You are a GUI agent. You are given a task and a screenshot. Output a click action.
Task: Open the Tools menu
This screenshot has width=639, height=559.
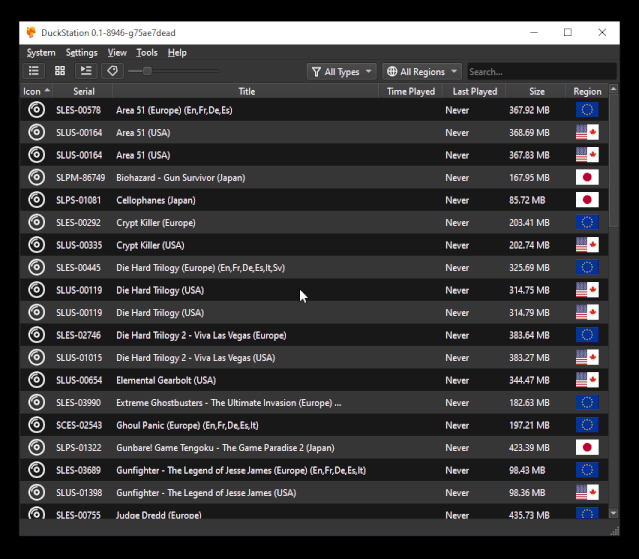coord(147,53)
